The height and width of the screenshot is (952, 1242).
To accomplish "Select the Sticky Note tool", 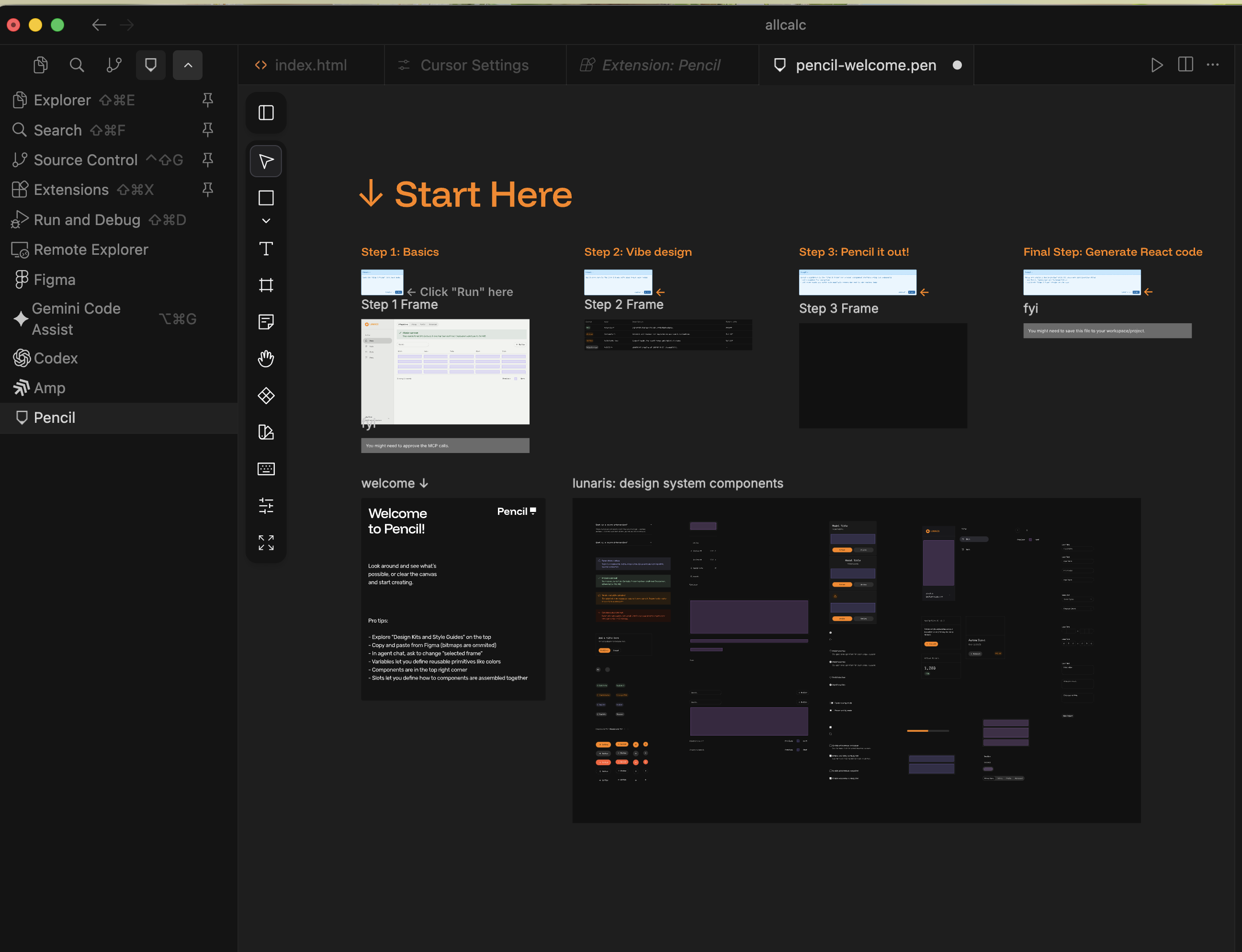I will [266, 322].
